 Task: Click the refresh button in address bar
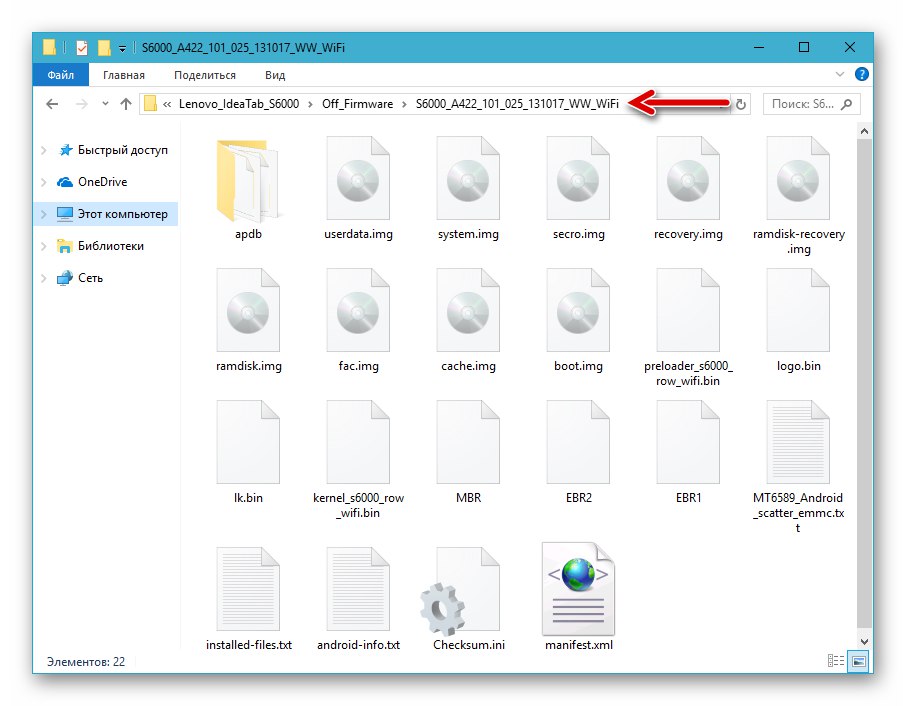[x=740, y=103]
